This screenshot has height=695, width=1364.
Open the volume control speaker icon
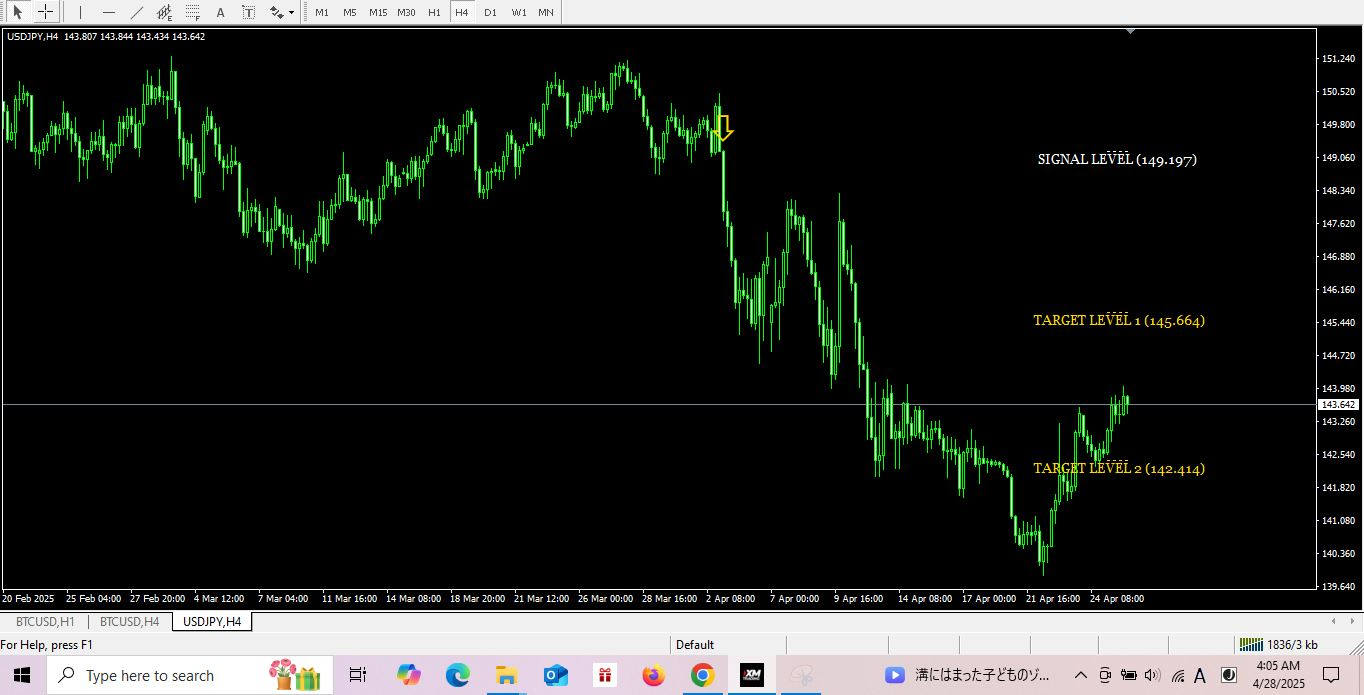1152,675
